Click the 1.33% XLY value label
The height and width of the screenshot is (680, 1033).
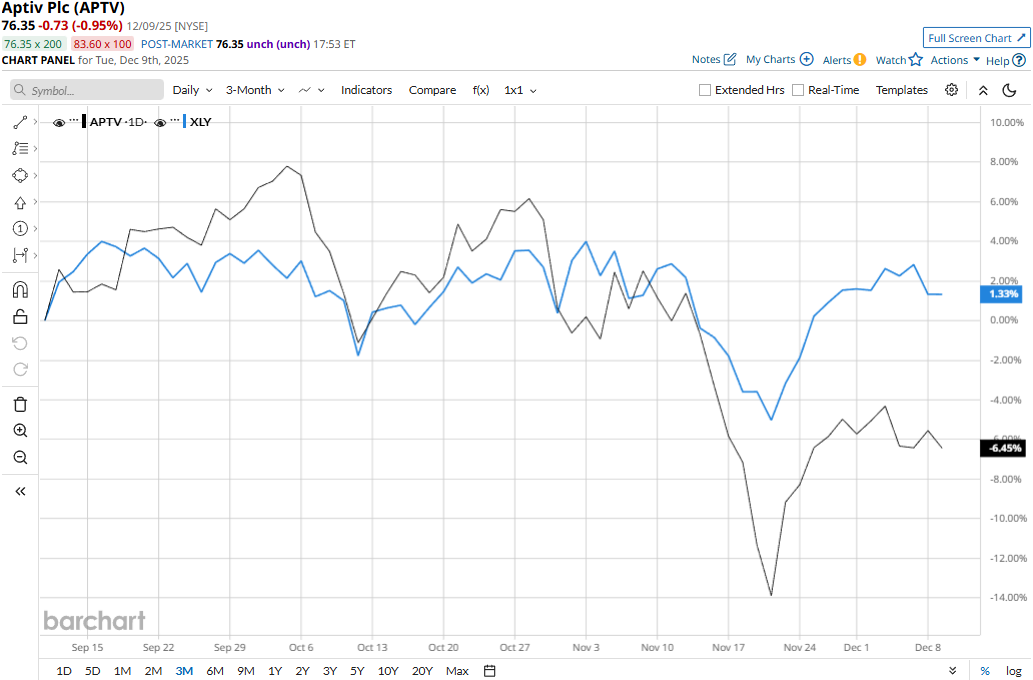[x=1003, y=294]
